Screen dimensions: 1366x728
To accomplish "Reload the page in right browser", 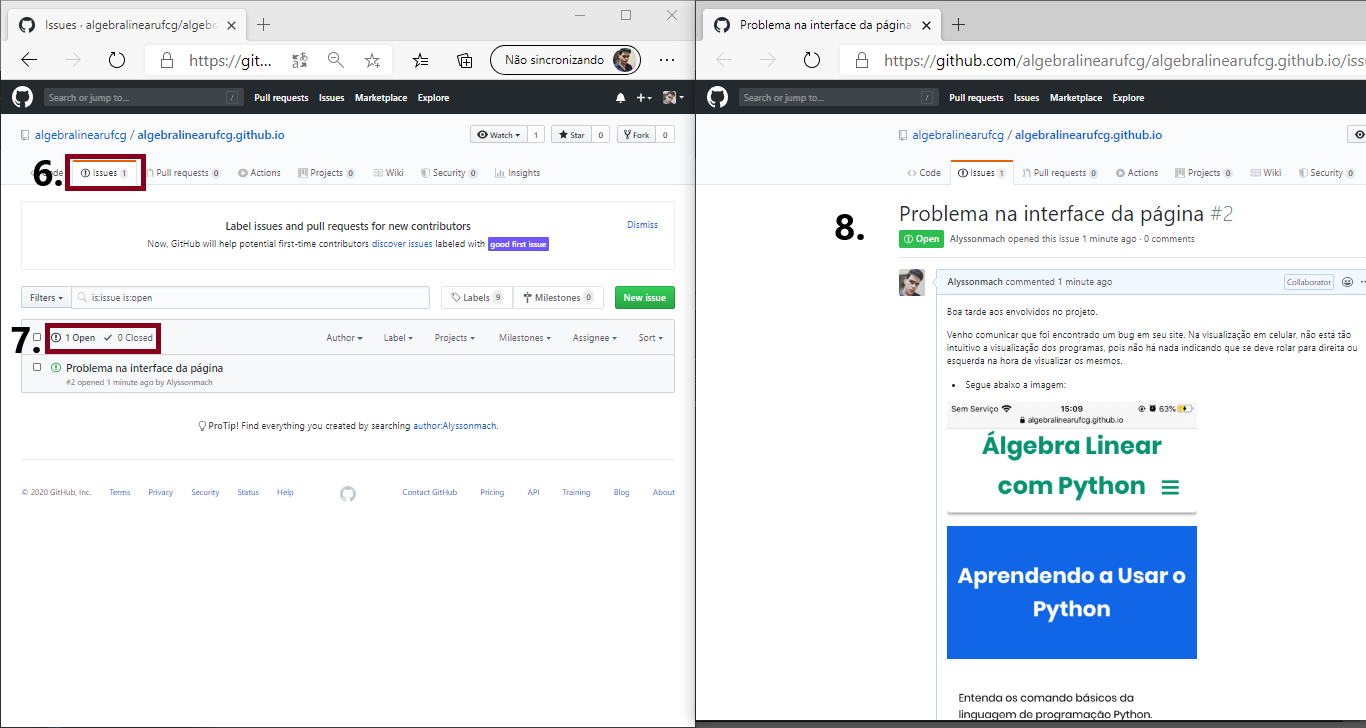I will pyautogui.click(x=812, y=60).
